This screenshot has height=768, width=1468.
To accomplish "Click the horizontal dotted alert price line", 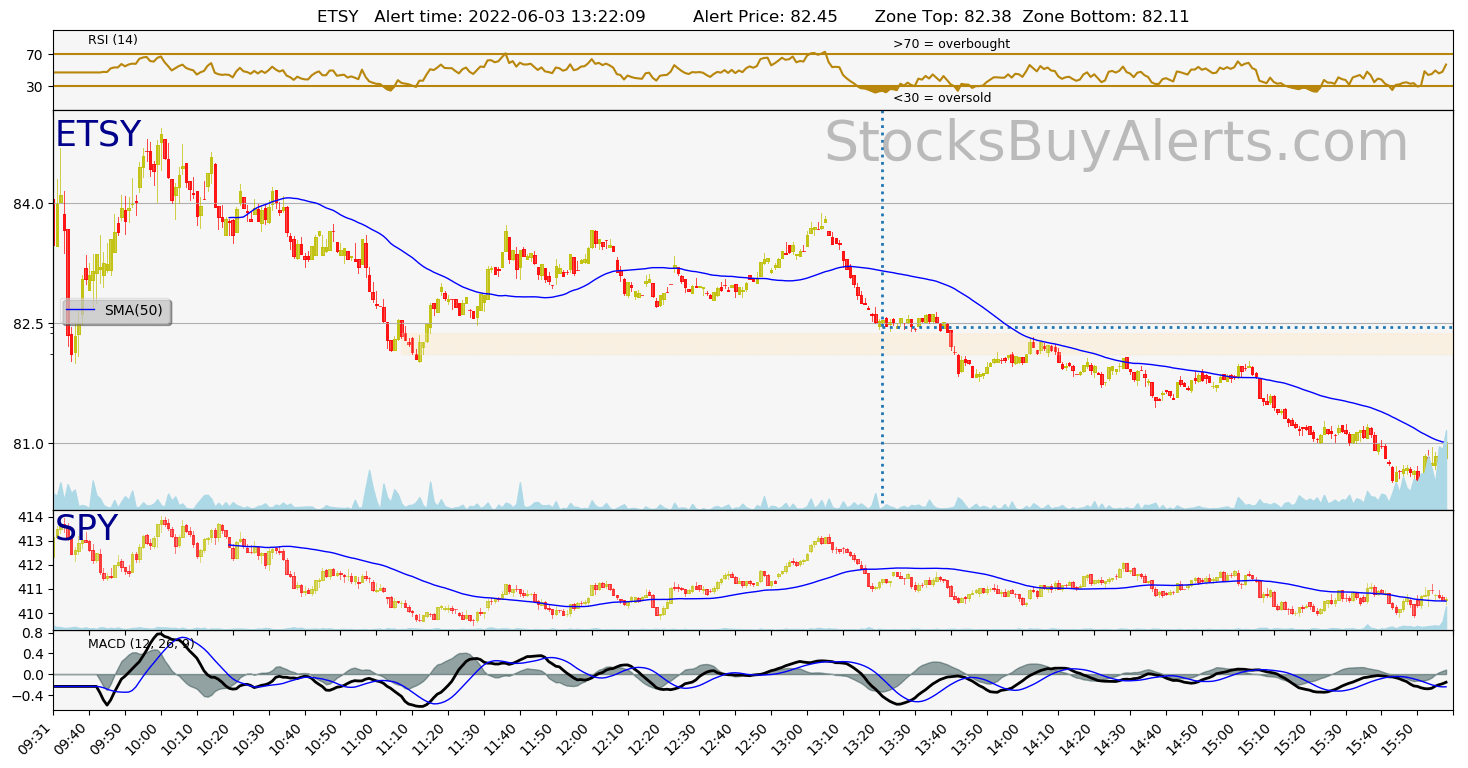I will pyautogui.click(x=1167, y=327).
